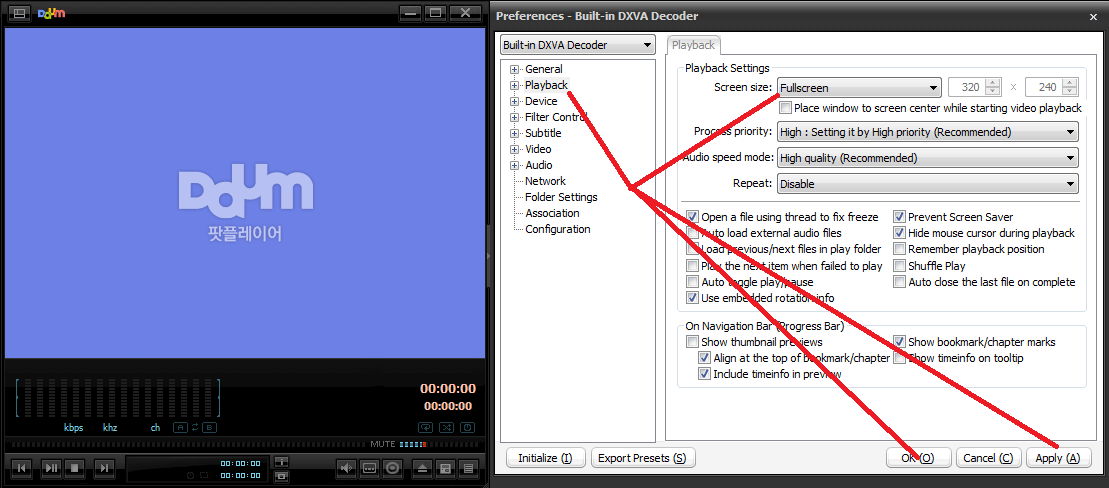Expand the Device tree node

(514, 101)
